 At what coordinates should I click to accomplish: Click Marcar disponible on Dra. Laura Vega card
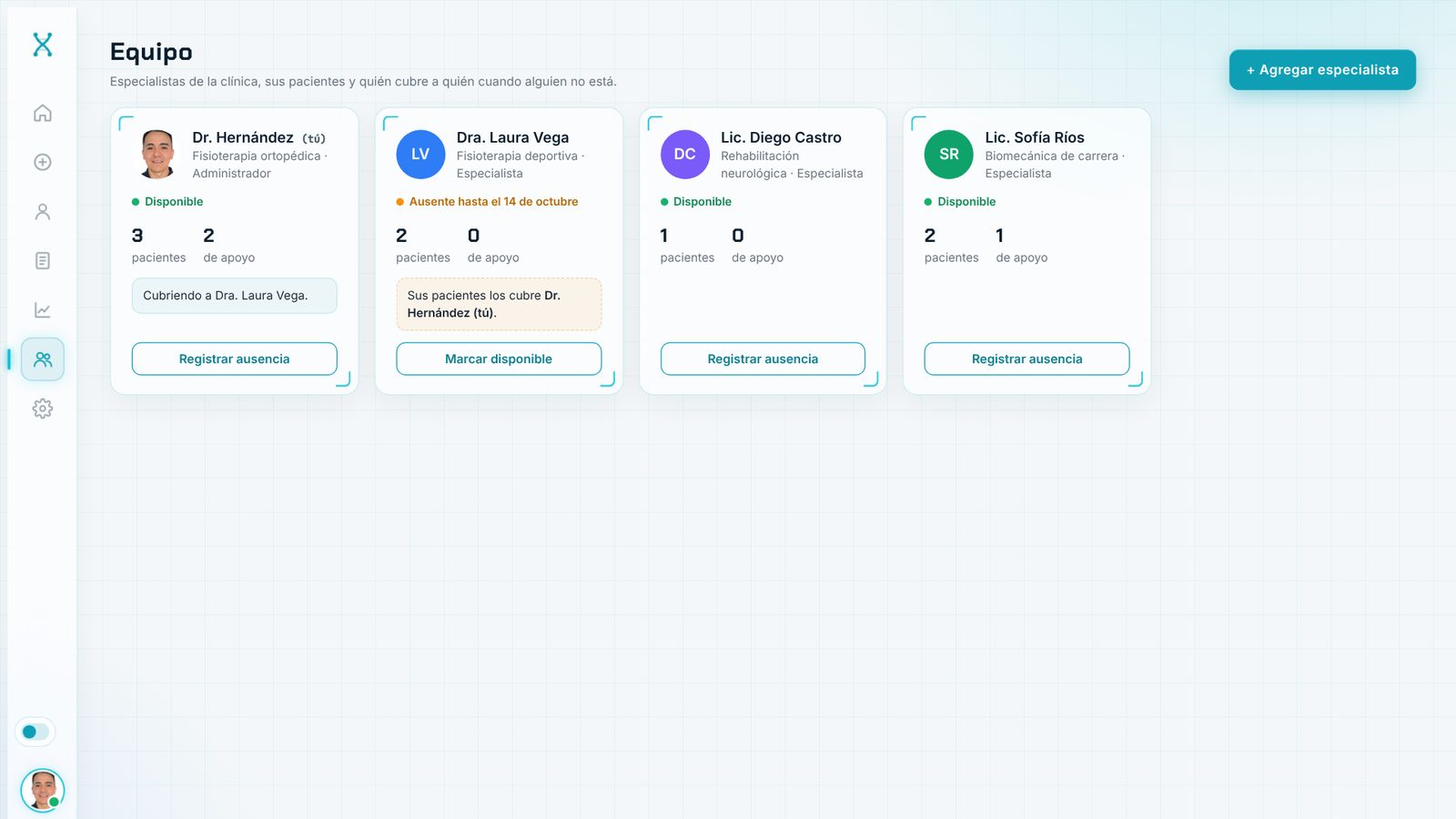point(499,359)
